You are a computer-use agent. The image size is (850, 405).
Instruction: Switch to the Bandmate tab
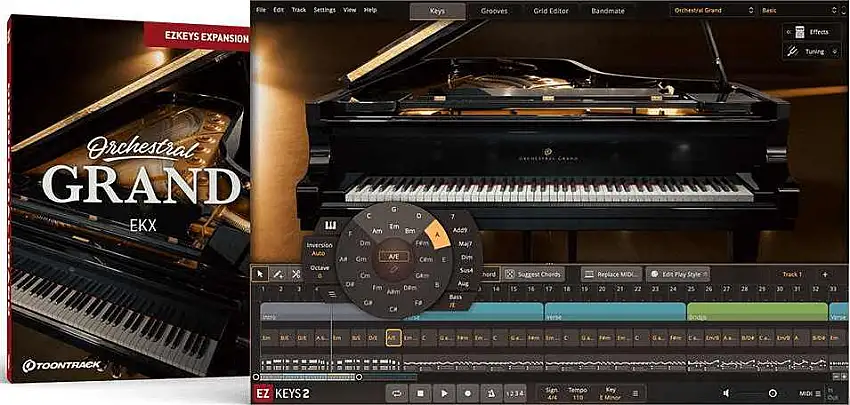pyautogui.click(x=608, y=11)
